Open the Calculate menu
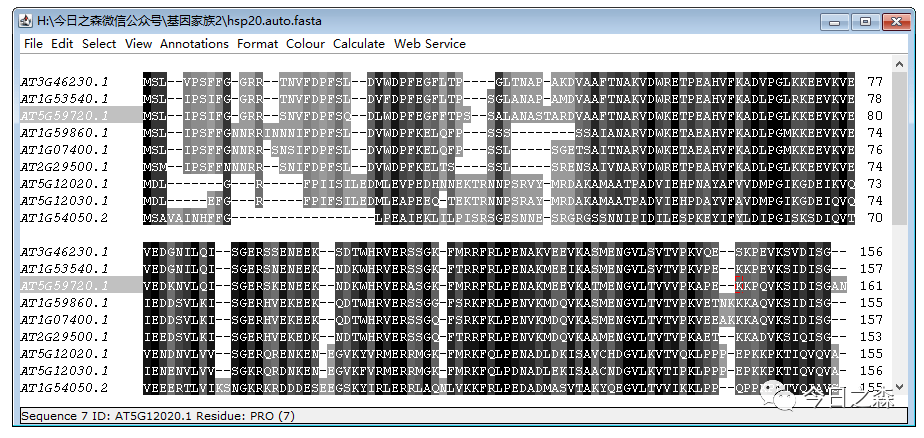 click(x=358, y=44)
